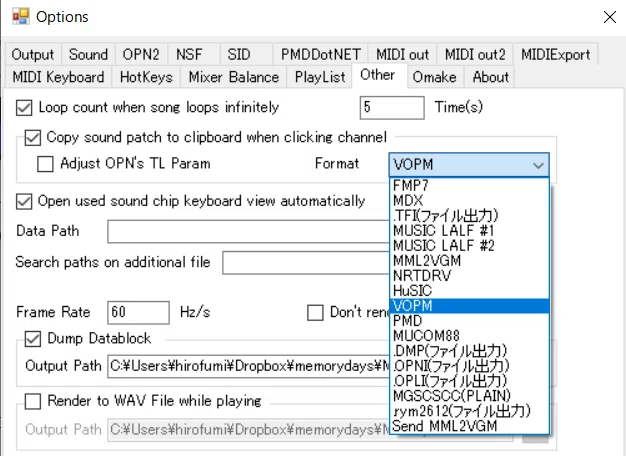
Task: Collapse the Format combo box arrow
Action: (x=538, y=165)
